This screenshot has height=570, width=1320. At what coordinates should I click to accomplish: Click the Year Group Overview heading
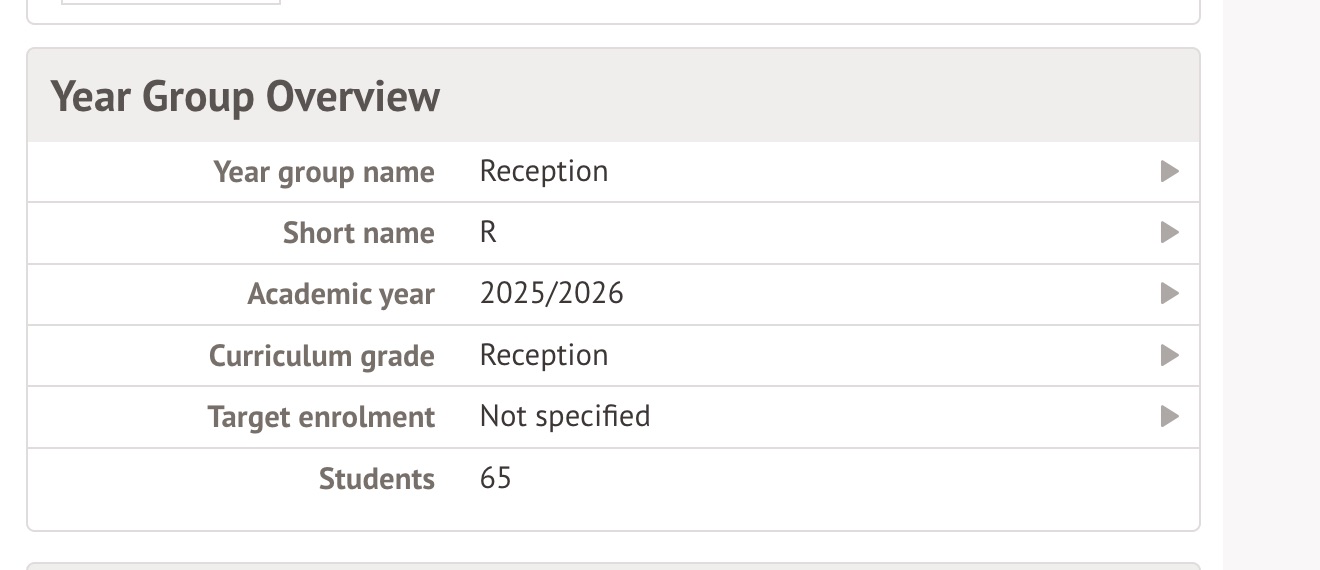point(245,97)
